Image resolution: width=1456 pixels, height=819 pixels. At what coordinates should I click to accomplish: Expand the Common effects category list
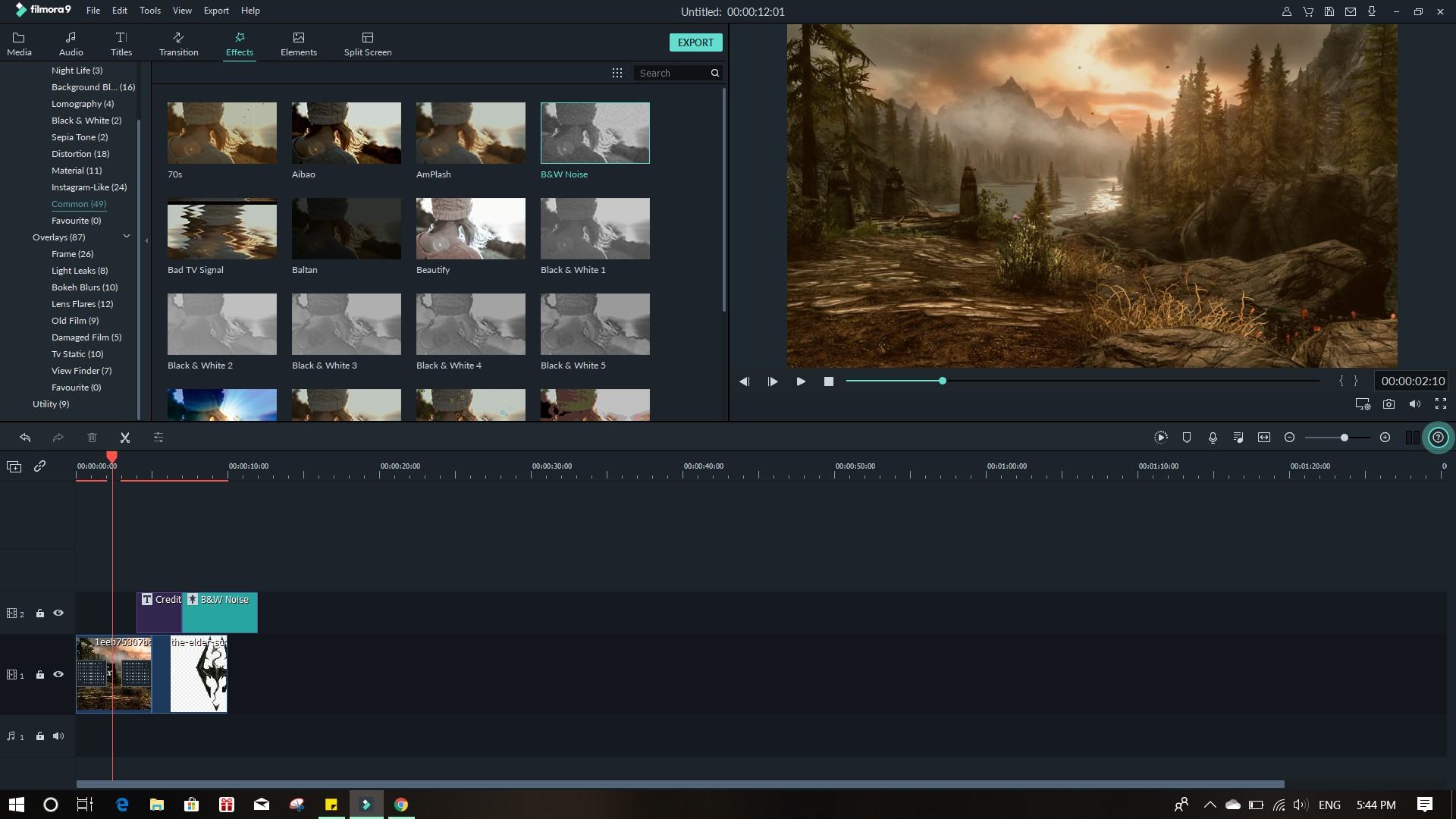pos(78,203)
